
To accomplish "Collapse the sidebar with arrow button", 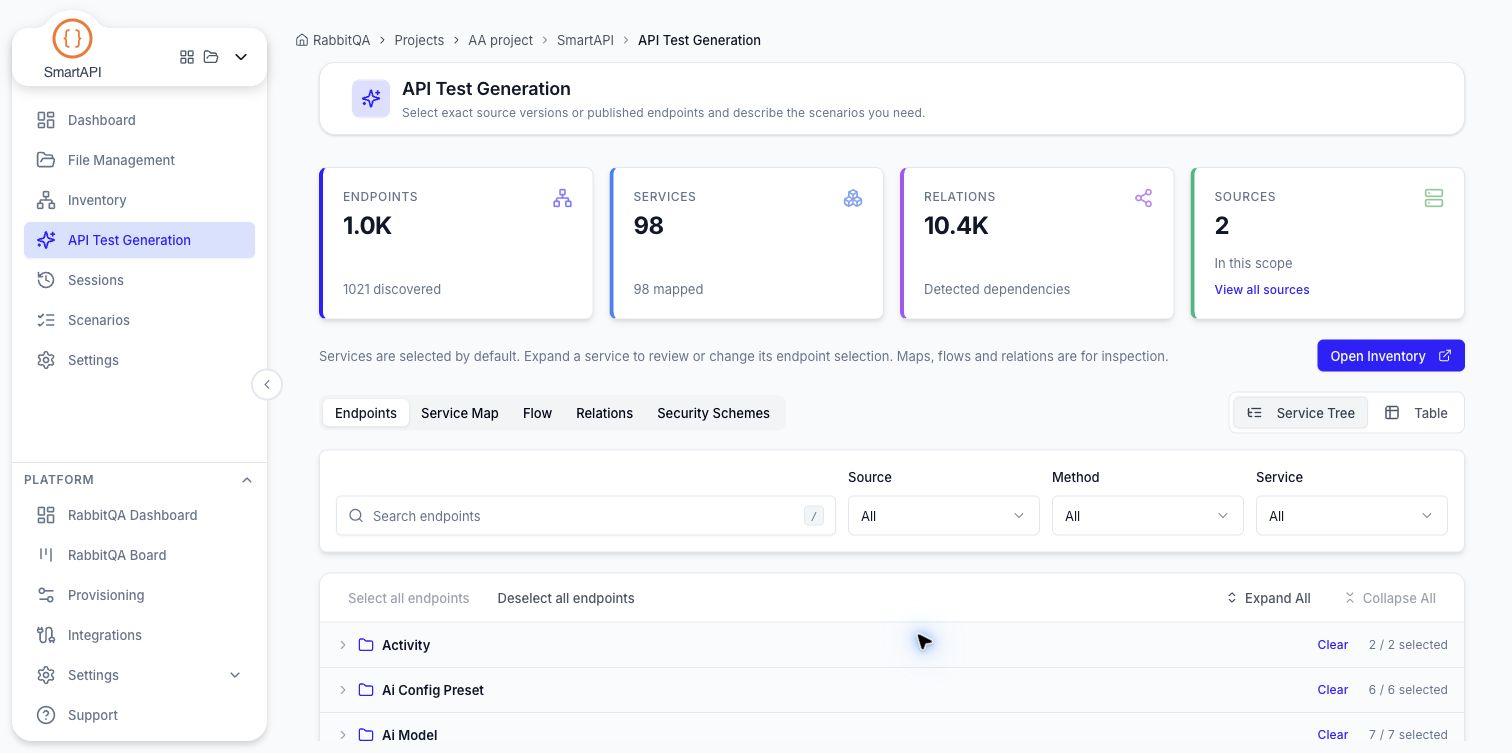I will coord(267,384).
